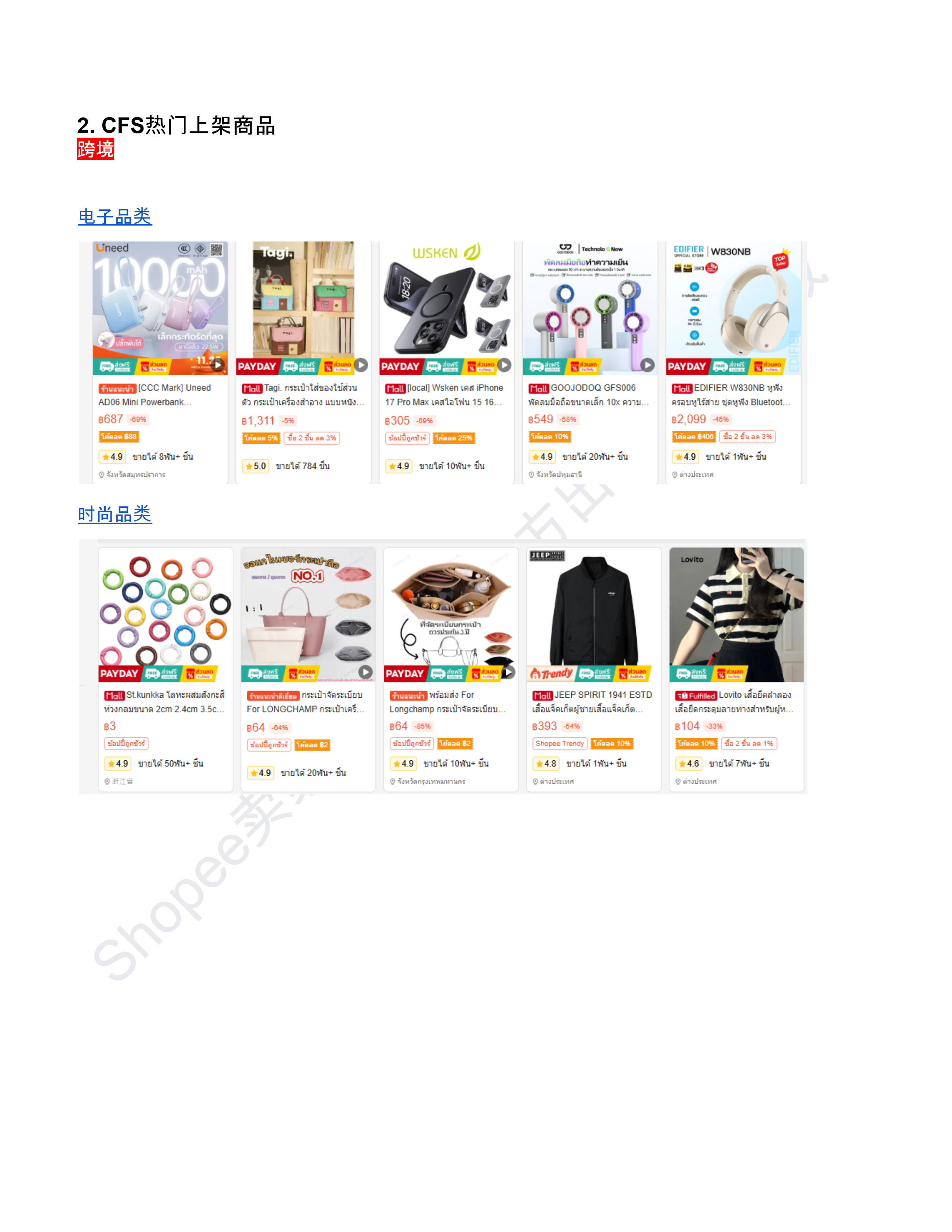Click the ฿2,099 price on EDIFIER headphones
This screenshot has height=1232, width=952.
tap(689, 419)
